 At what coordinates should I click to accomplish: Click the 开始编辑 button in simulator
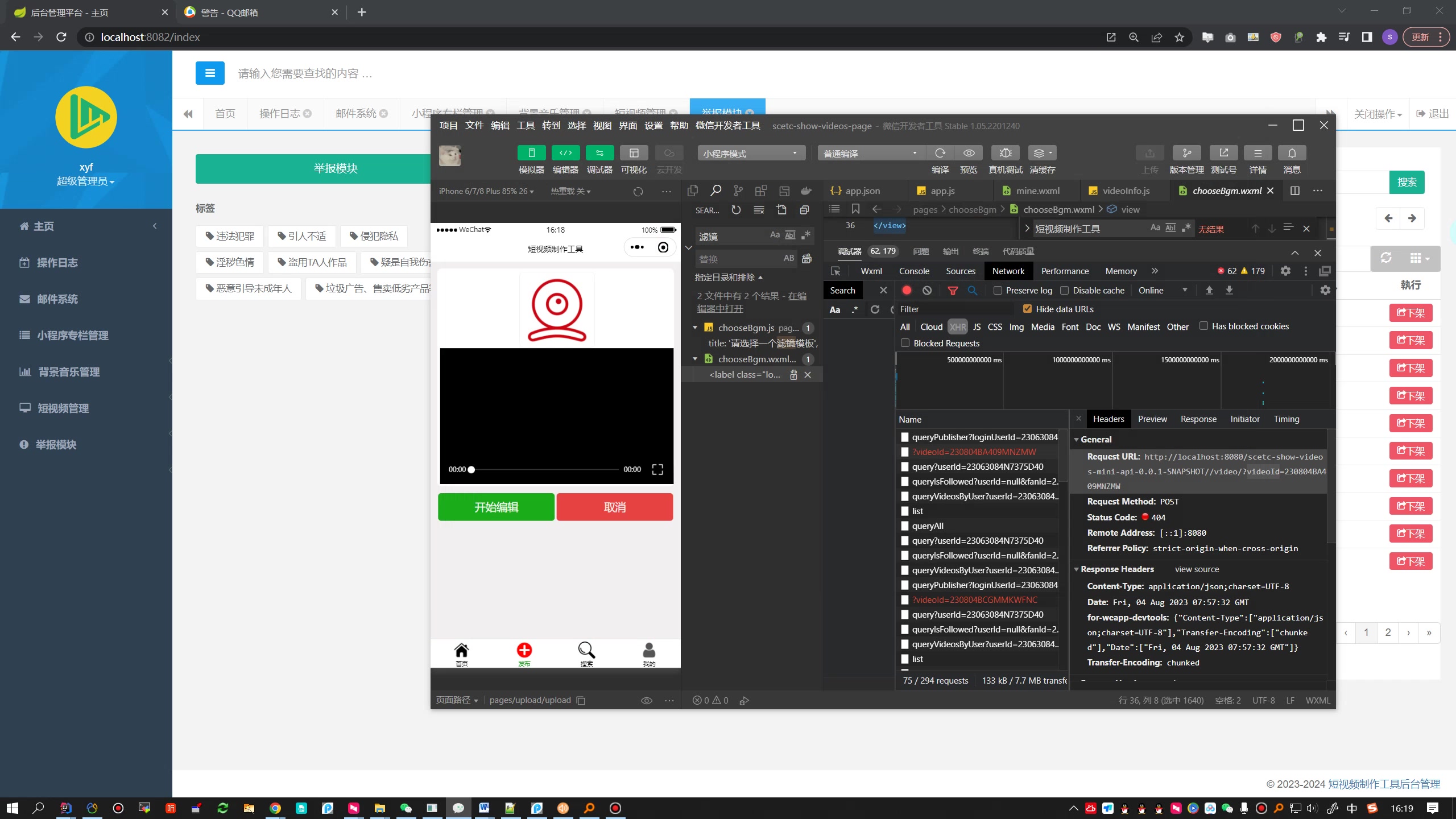(x=496, y=507)
